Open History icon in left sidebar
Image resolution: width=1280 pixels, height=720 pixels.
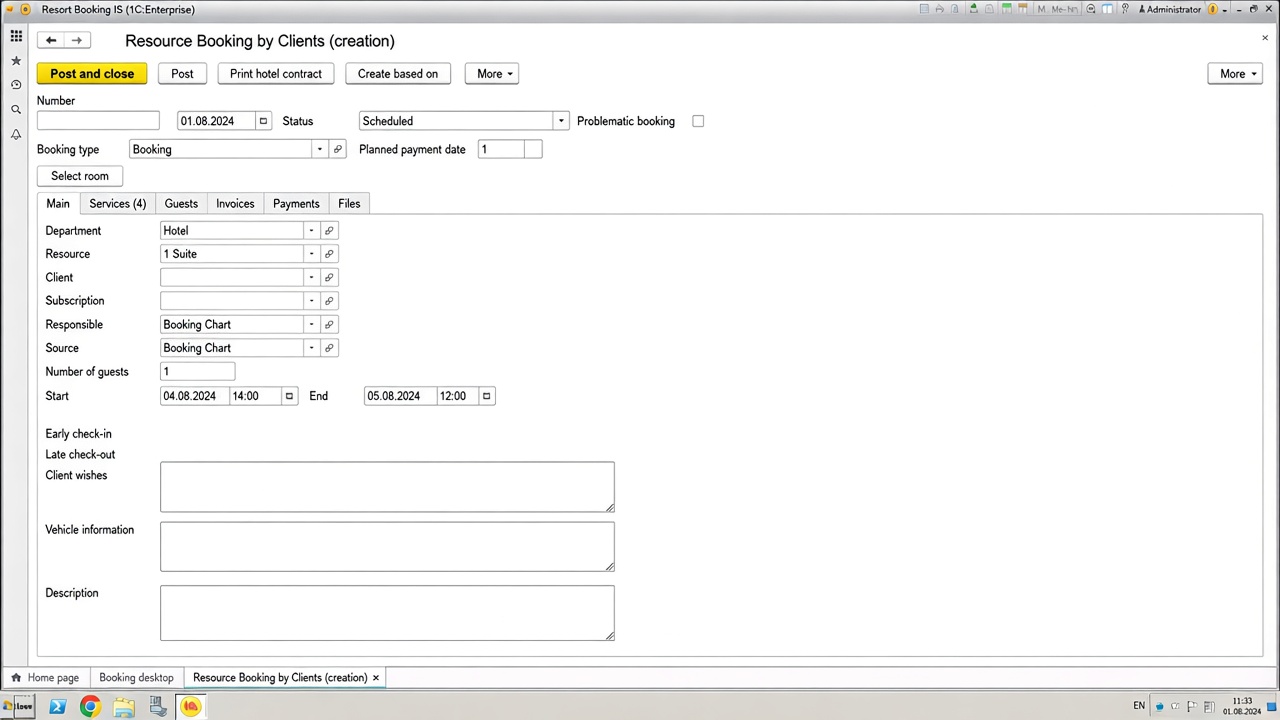coord(16,85)
